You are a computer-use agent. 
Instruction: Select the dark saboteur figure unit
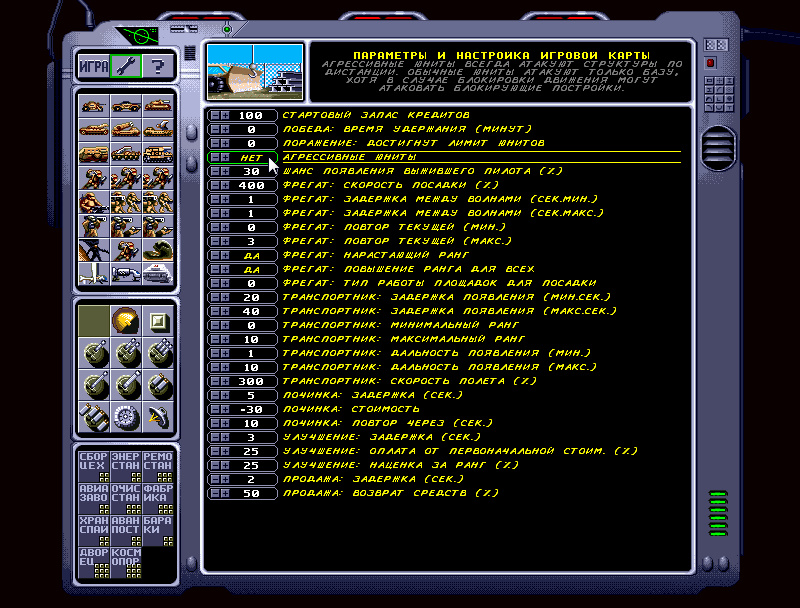click(94, 250)
